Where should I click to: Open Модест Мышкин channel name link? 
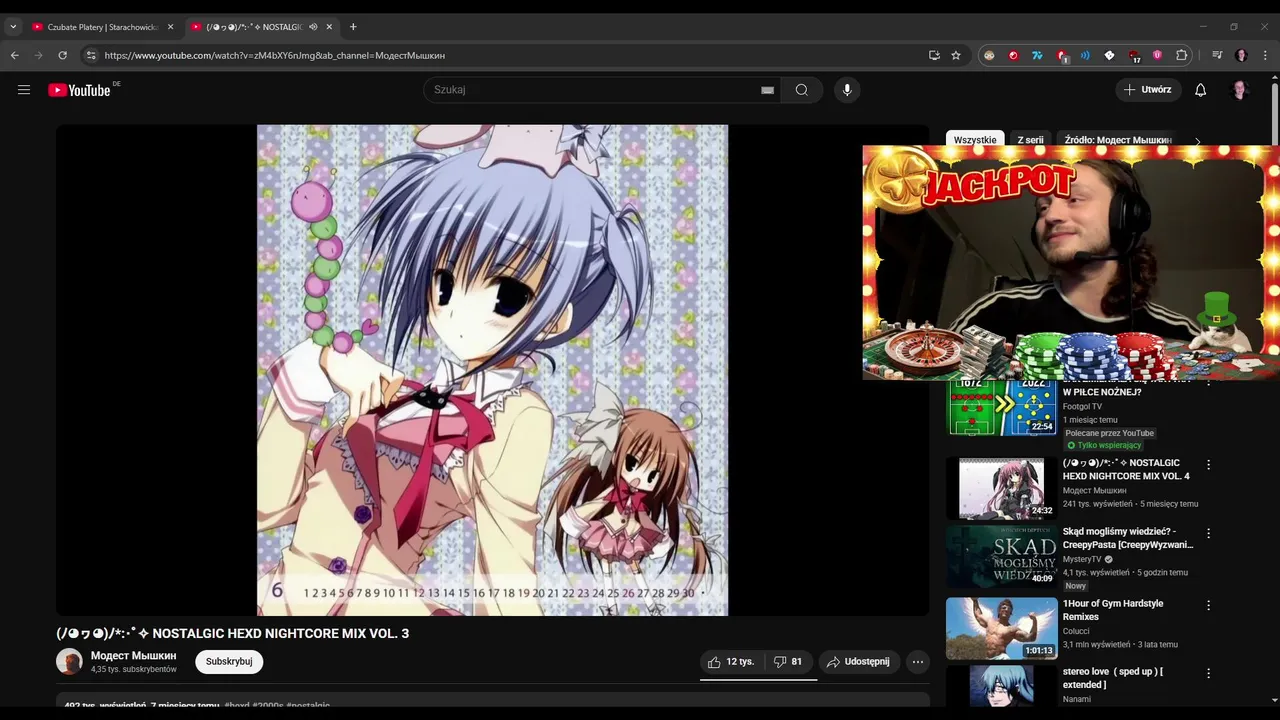(x=133, y=656)
